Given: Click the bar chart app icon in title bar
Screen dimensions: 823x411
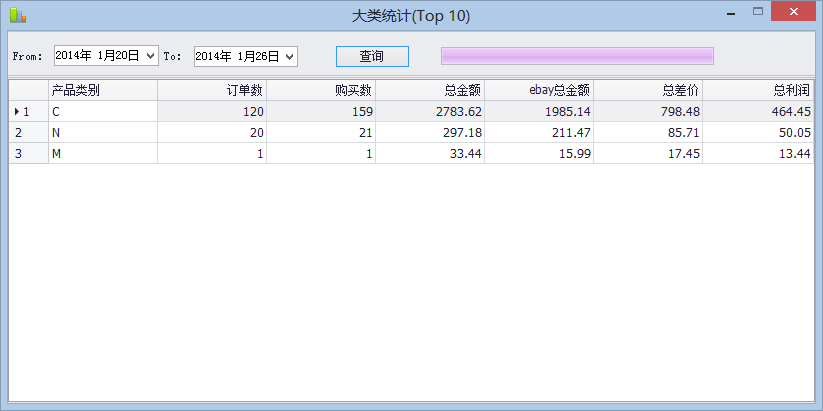Looking at the screenshot, I should [17, 15].
